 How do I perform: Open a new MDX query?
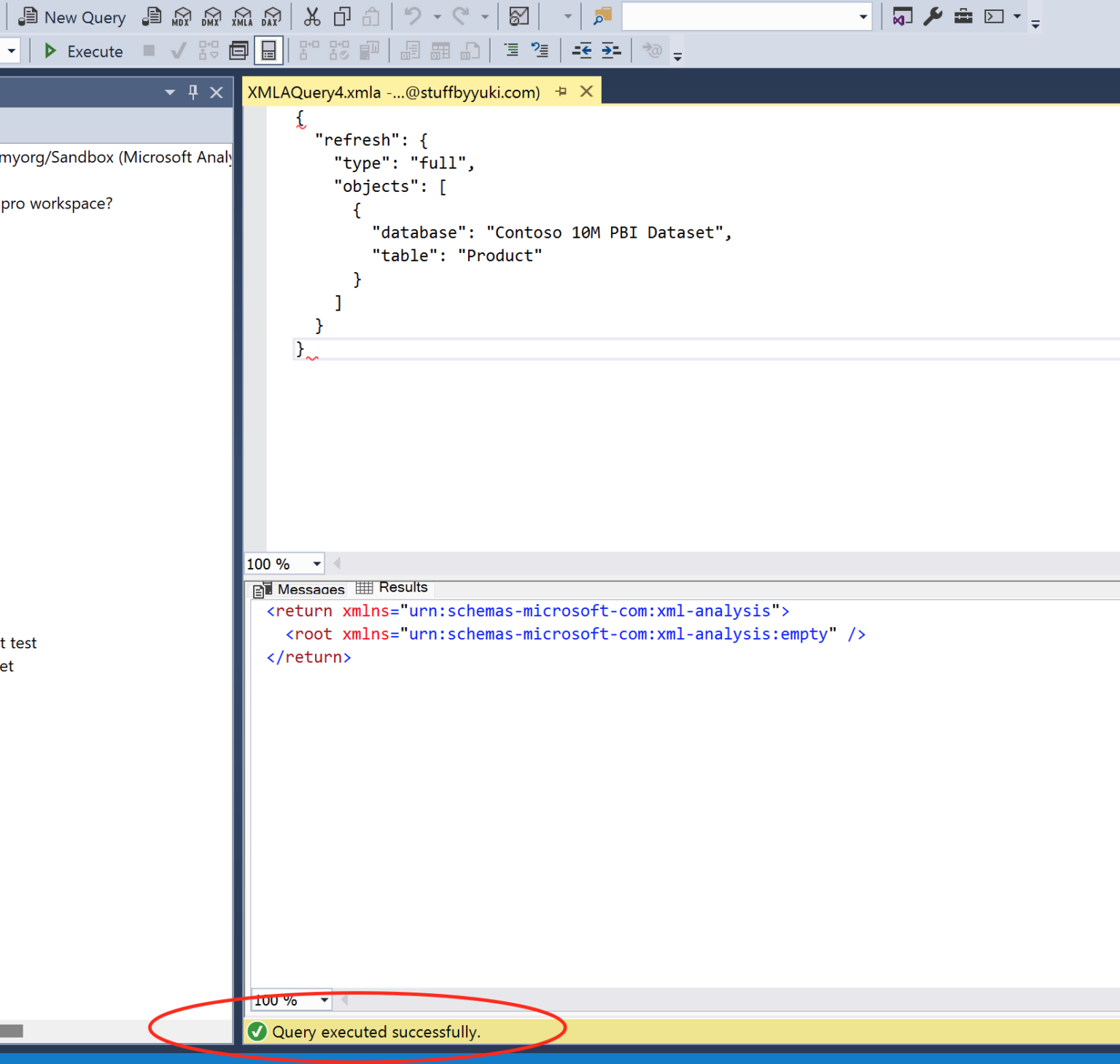point(182,16)
